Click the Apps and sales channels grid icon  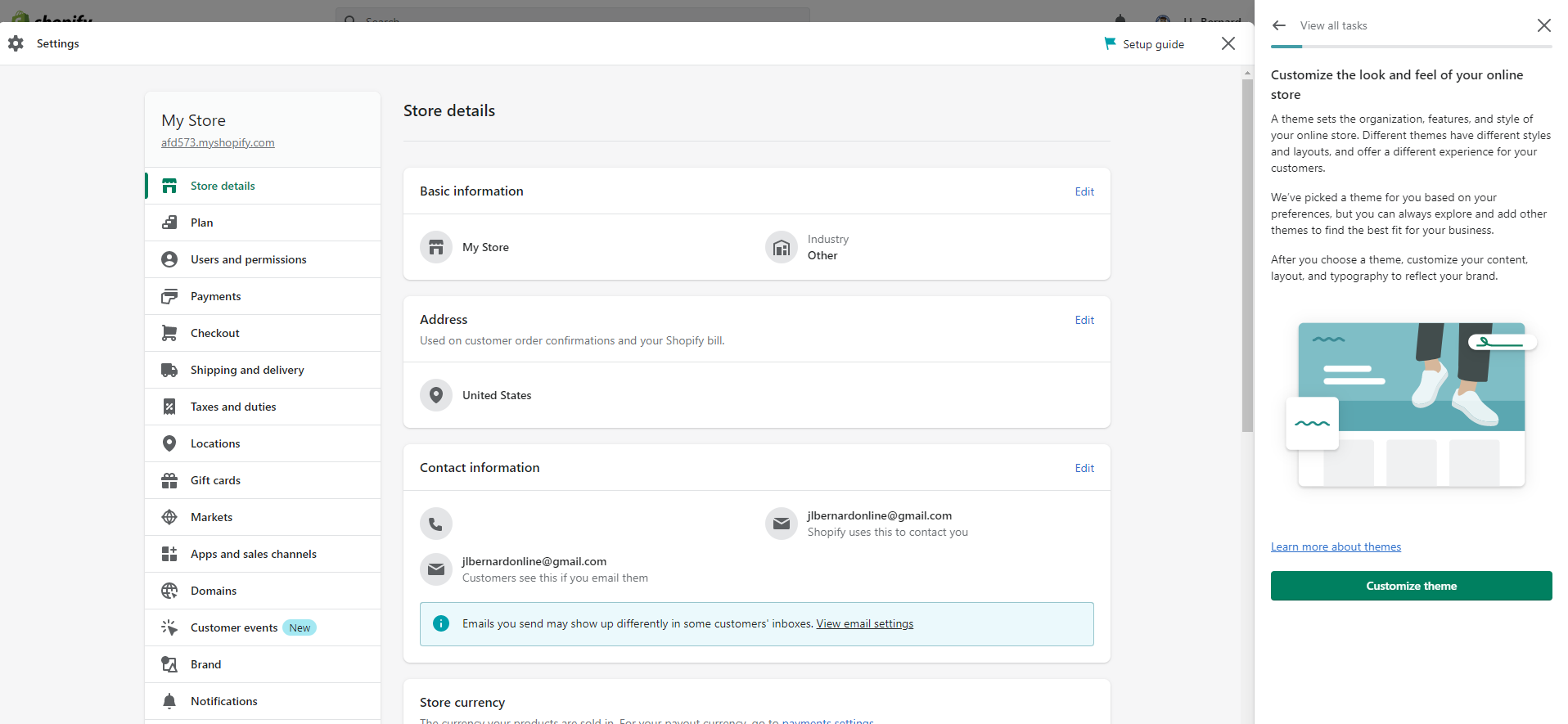pyautogui.click(x=169, y=554)
